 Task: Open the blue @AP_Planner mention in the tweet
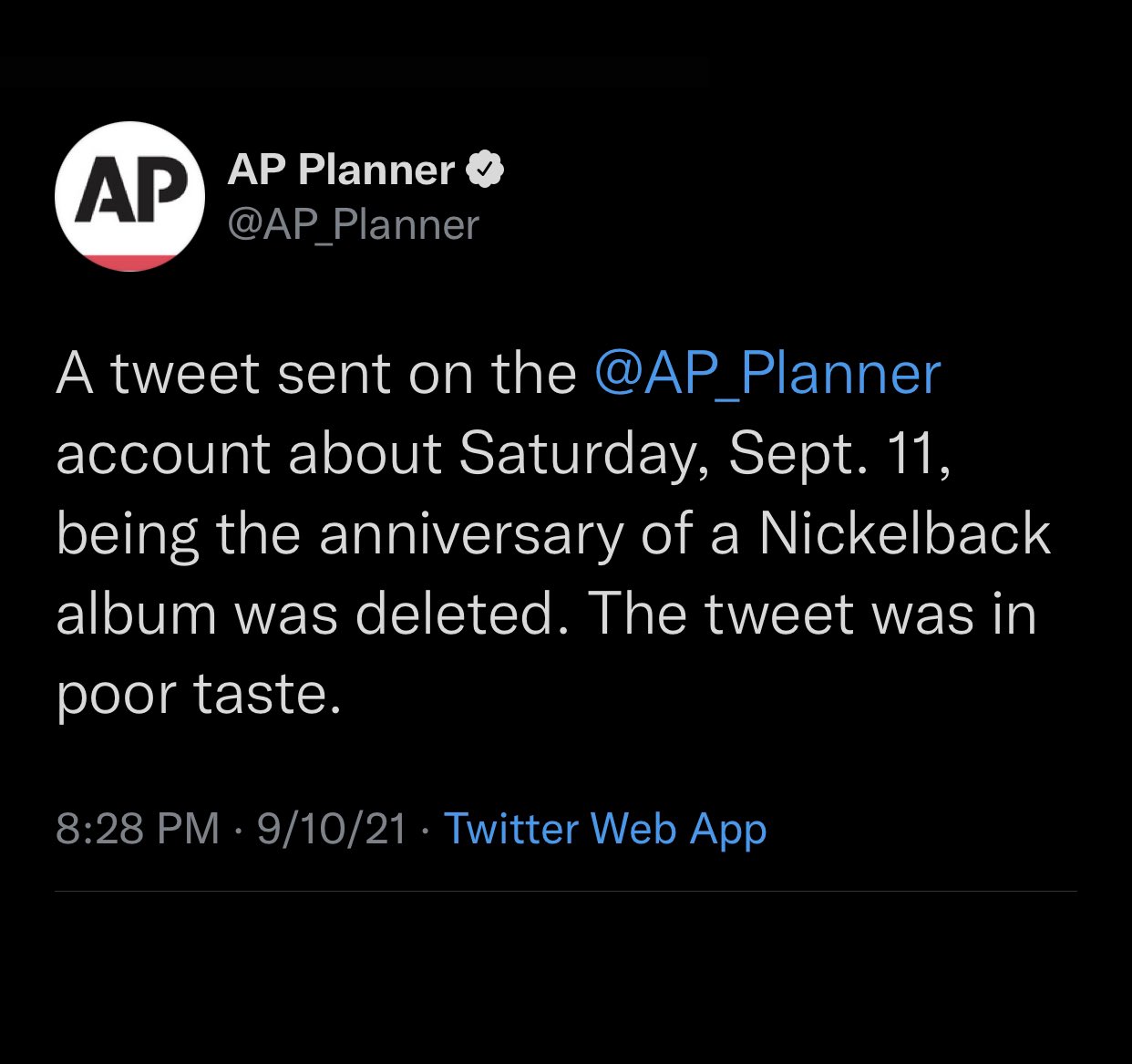coord(767,374)
